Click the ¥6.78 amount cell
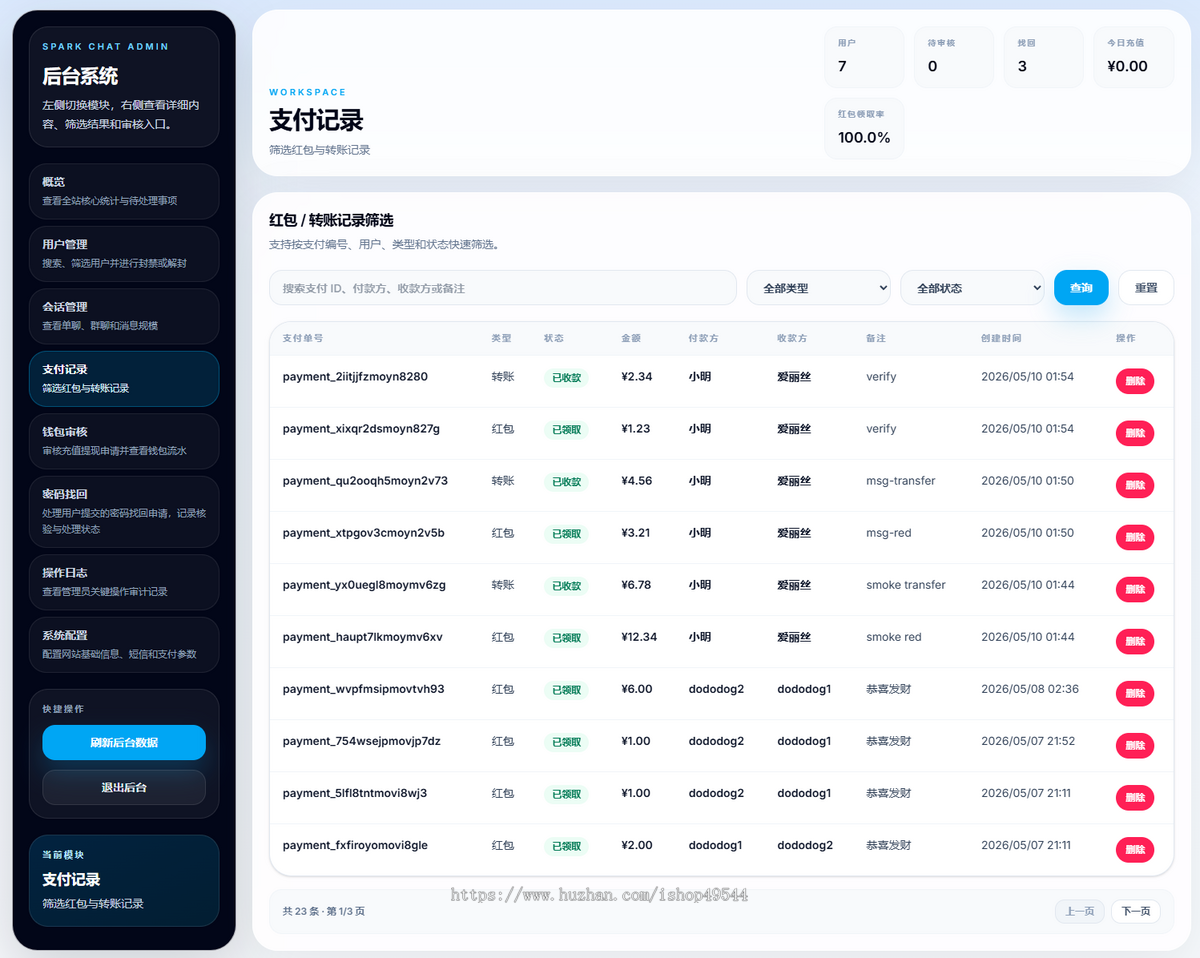The height and width of the screenshot is (958, 1200). click(x=637, y=585)
